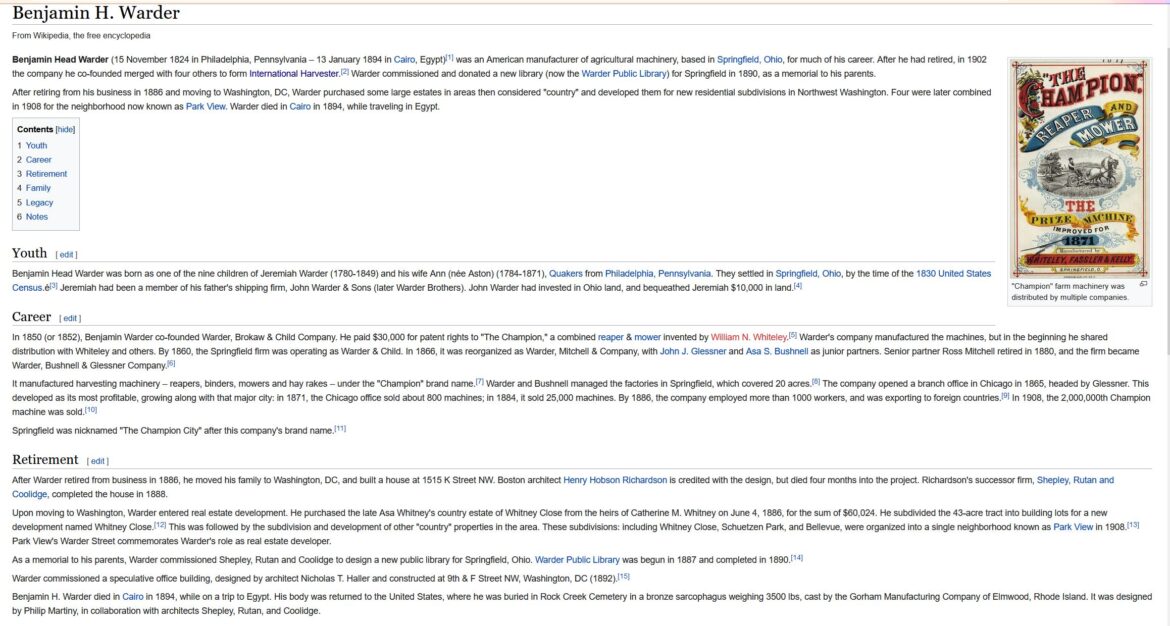The height and width of the screenshot is (626, 1170).
Task: Click citation [11] after 'this company's brand name'
Action: (x=340, y=429)
